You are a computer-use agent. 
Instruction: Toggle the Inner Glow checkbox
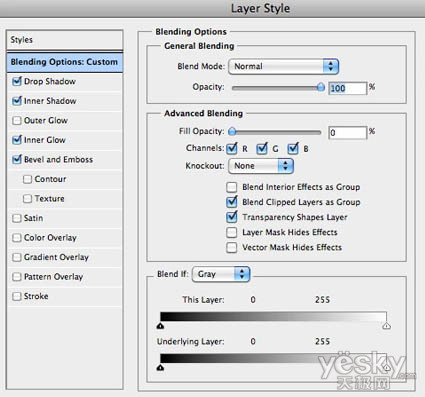(x=17, y=140)
